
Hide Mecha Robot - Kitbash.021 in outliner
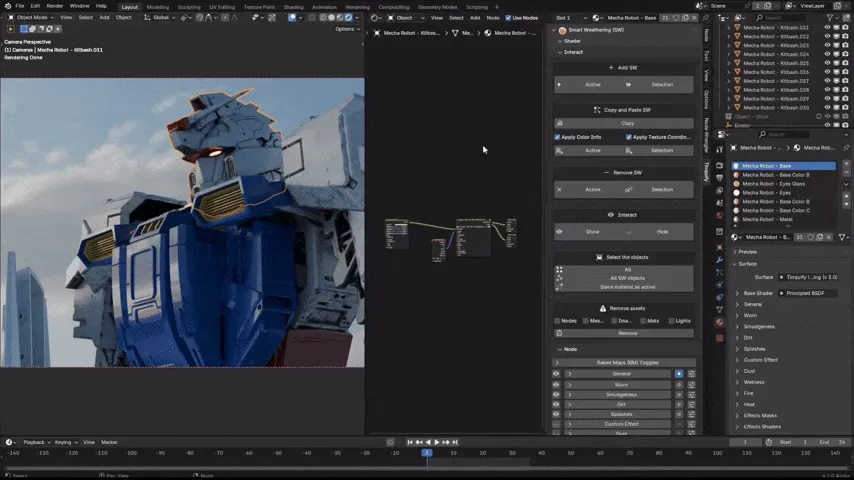click(827, 27)
